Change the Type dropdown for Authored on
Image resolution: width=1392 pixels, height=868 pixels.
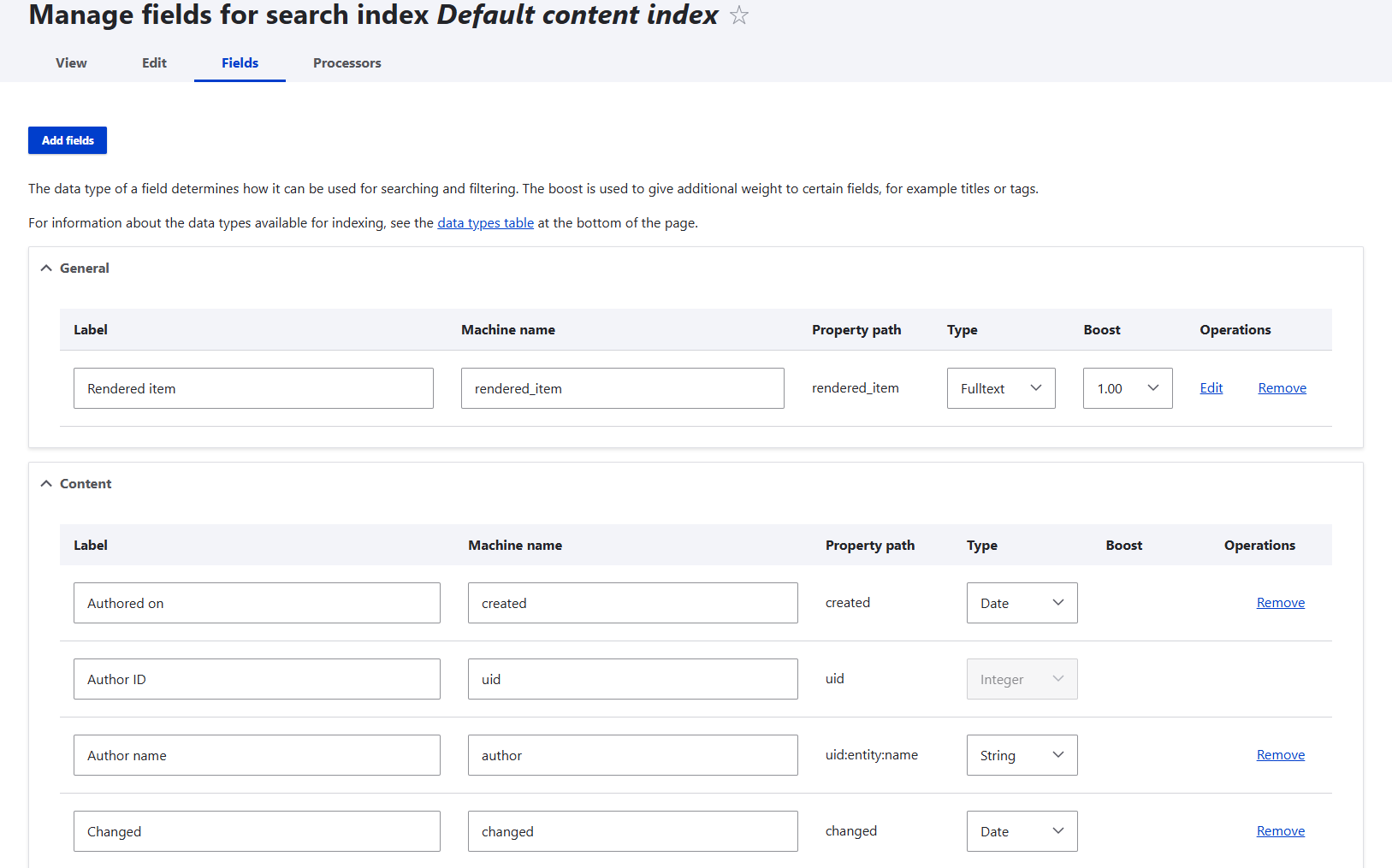pyautogui.click(x=1021, y=603)
